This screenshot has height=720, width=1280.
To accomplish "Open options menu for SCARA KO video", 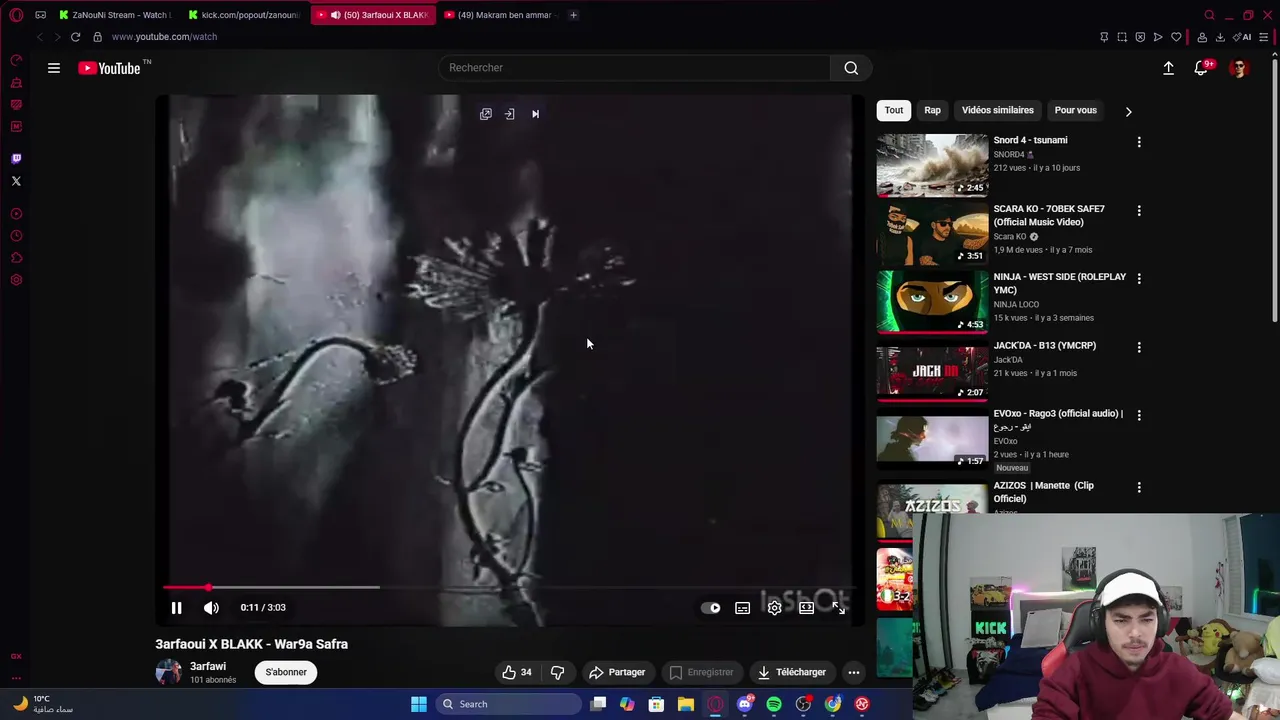I will tap(1139, 211).
